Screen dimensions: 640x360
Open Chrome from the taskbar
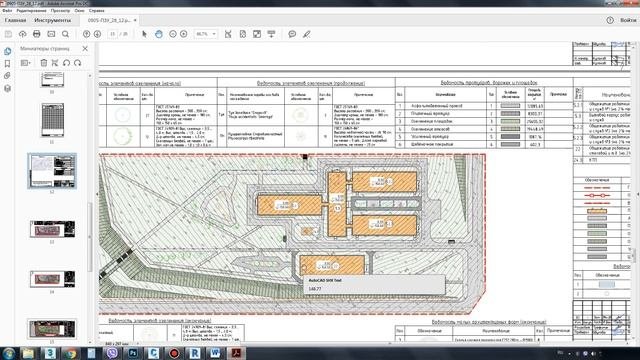point(71,353)
